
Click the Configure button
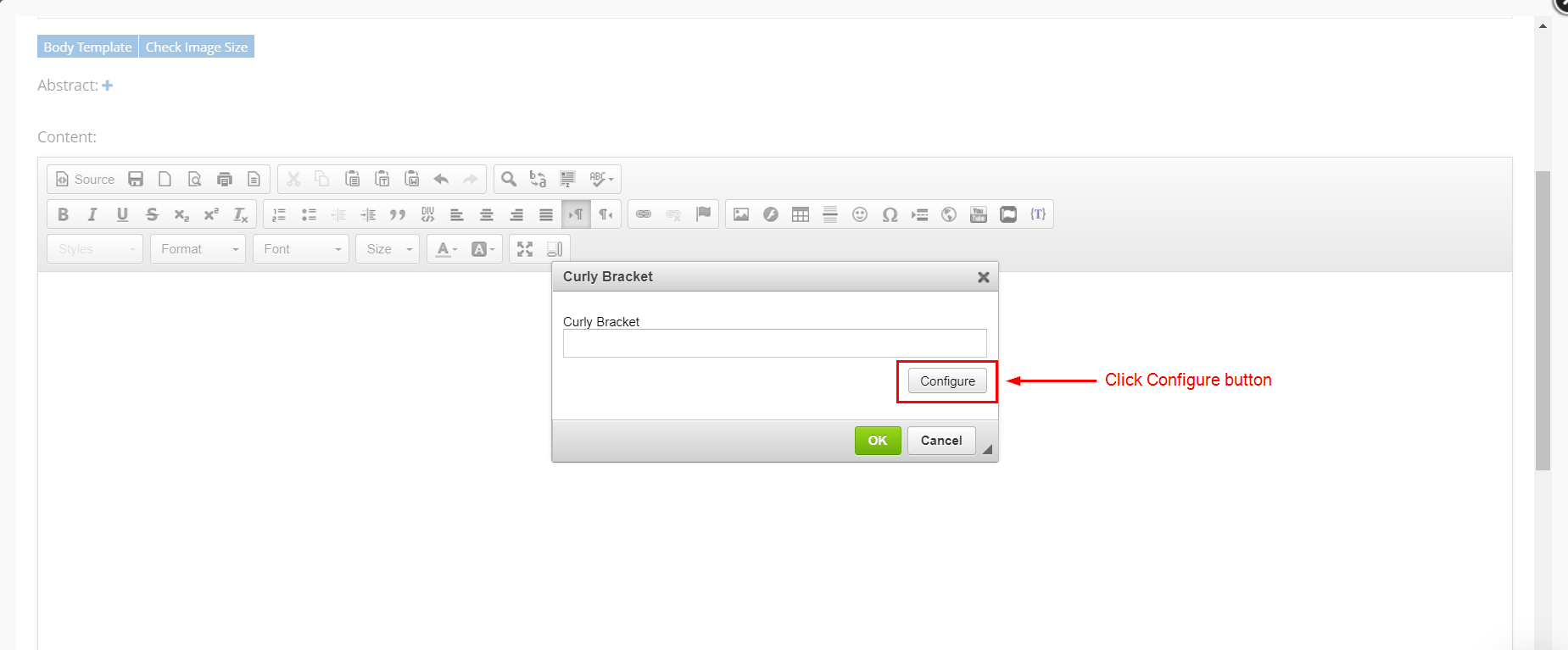tap(947, 381)
